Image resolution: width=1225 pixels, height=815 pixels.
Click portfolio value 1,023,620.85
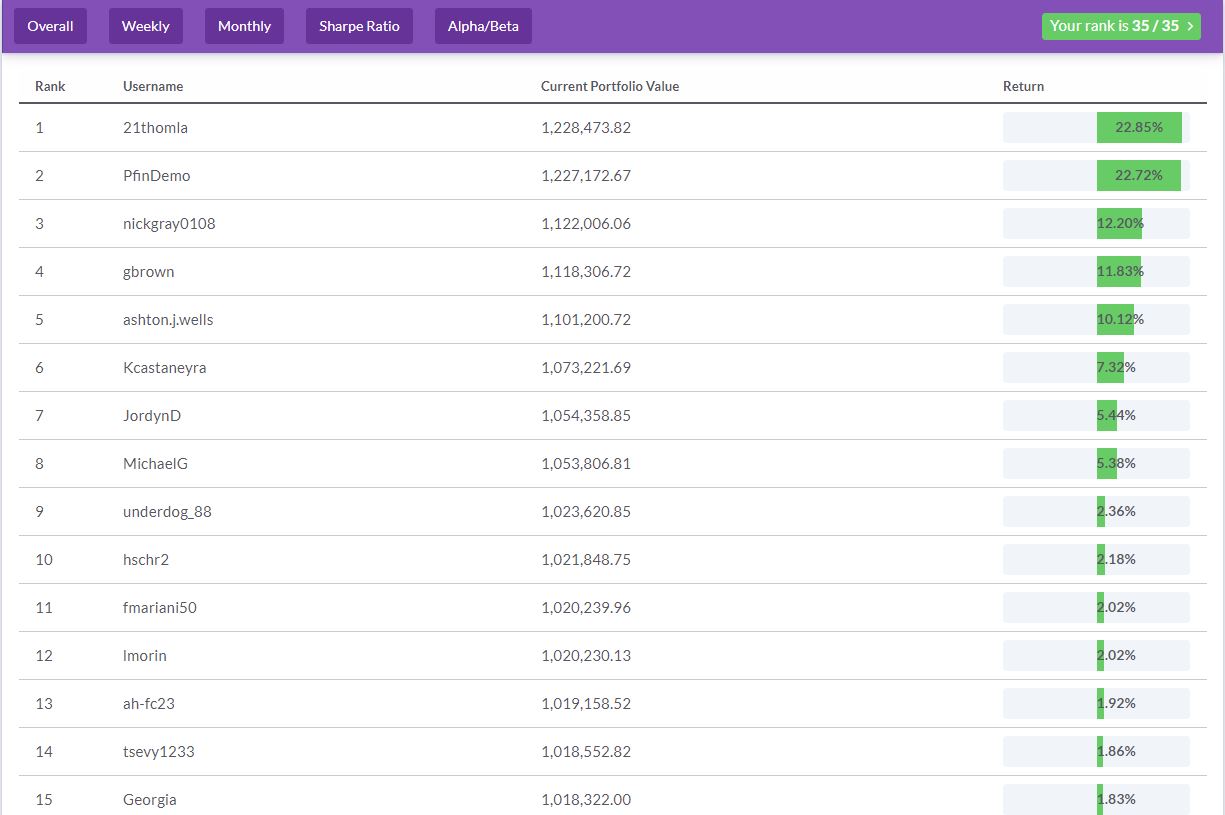click(586, 512)
